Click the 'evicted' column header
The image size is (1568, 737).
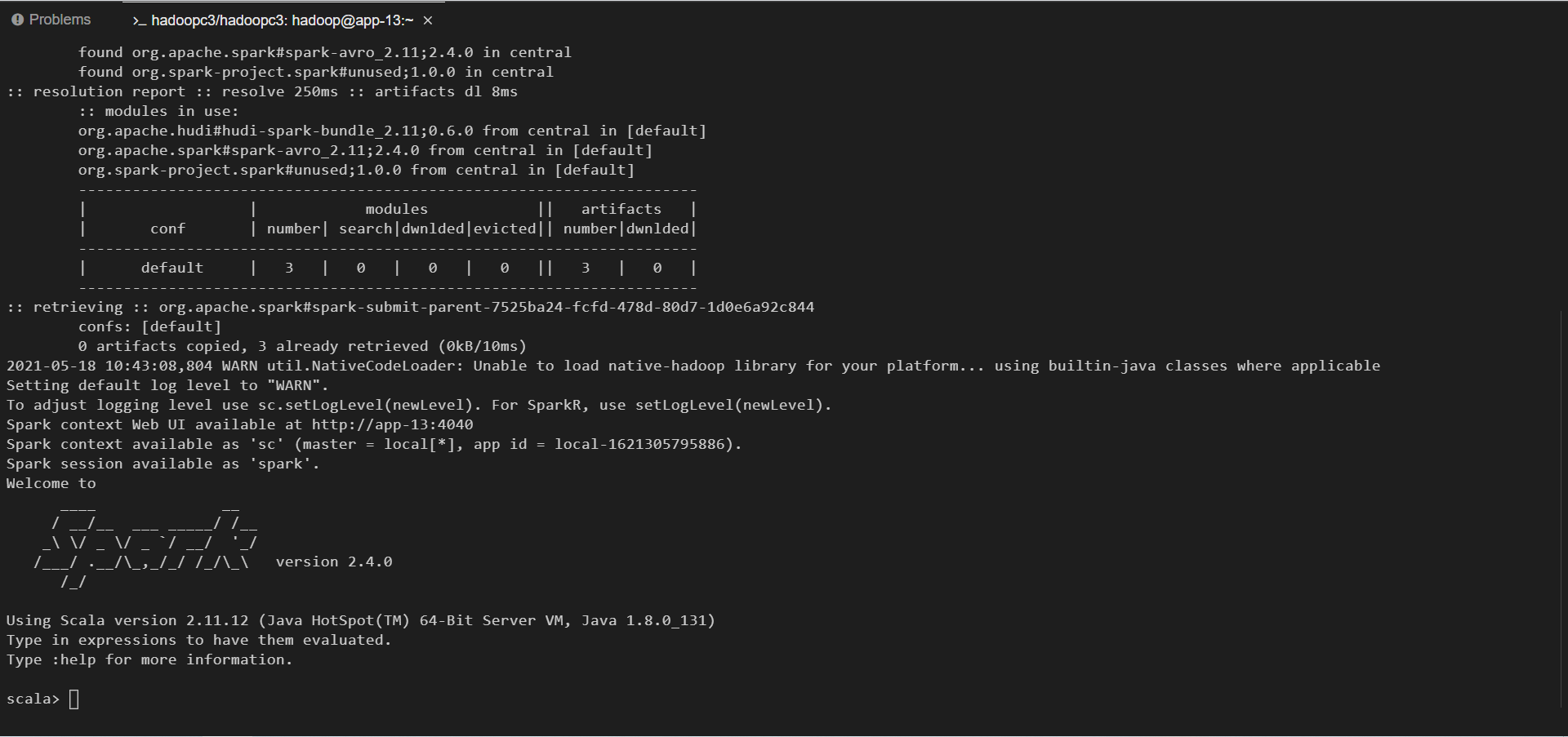coord(505,229)
